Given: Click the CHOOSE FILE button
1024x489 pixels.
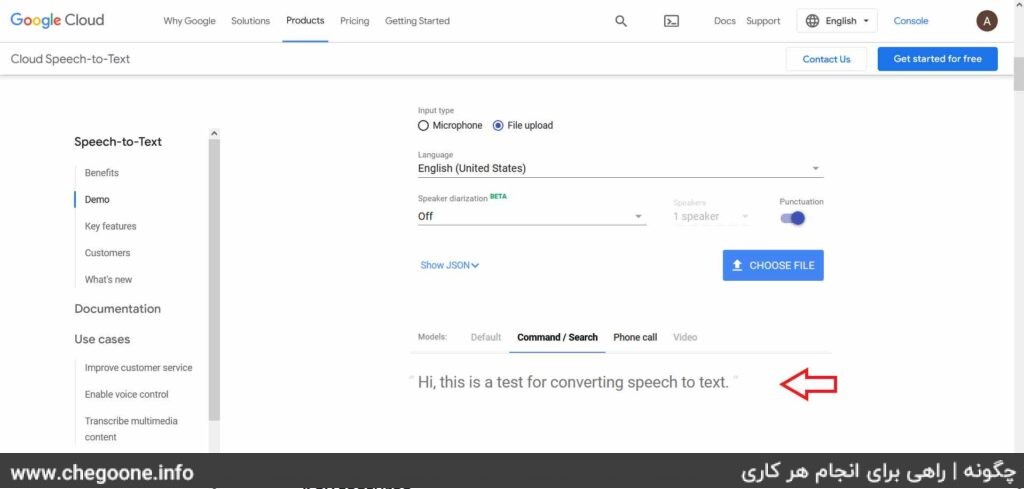Looking at the screenshot, I should click(773, 265).
